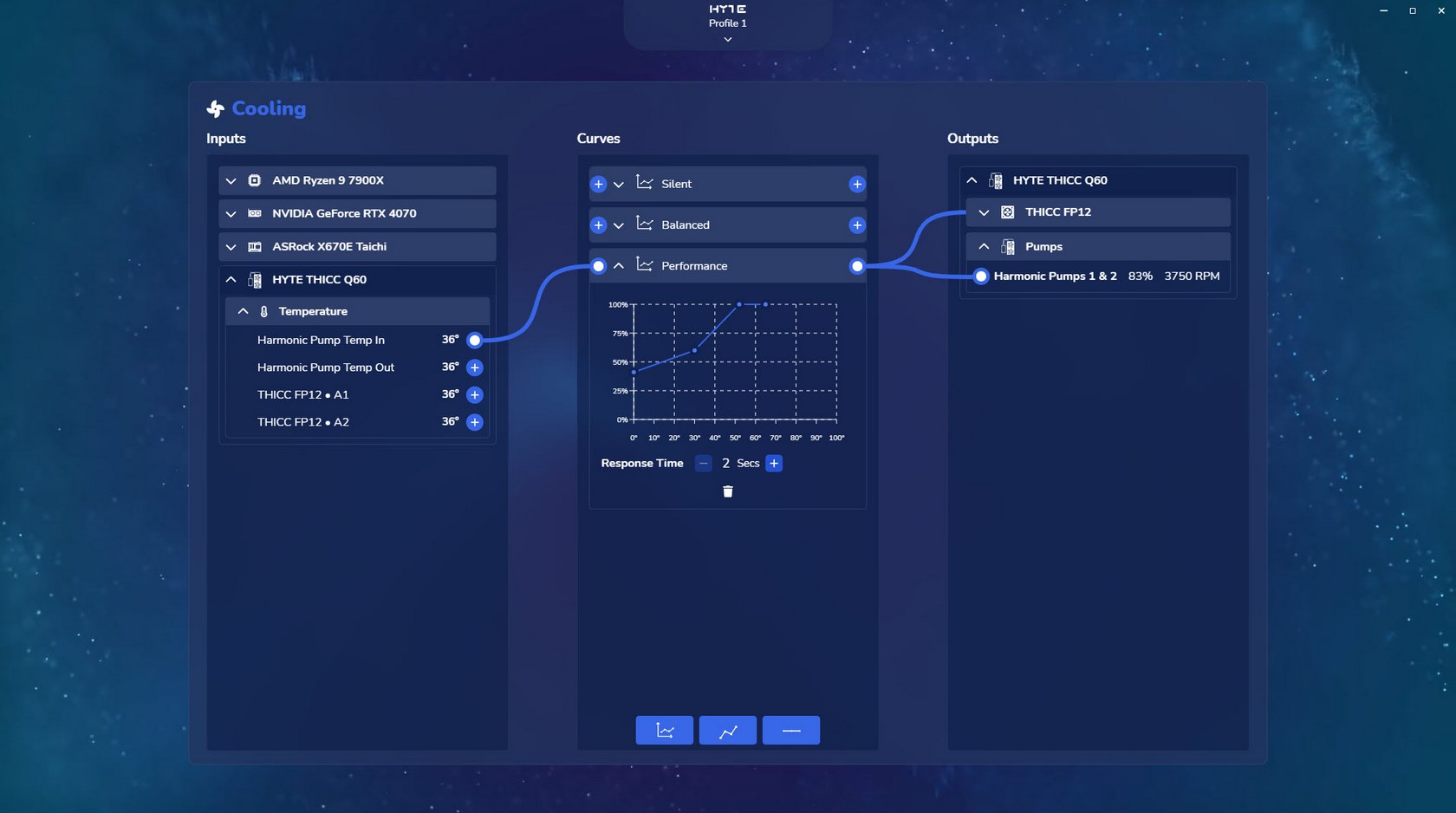The image size is (1456, 813).
Task: Add THICC FP12 A2 sensor connection
Action: (475, 422)
